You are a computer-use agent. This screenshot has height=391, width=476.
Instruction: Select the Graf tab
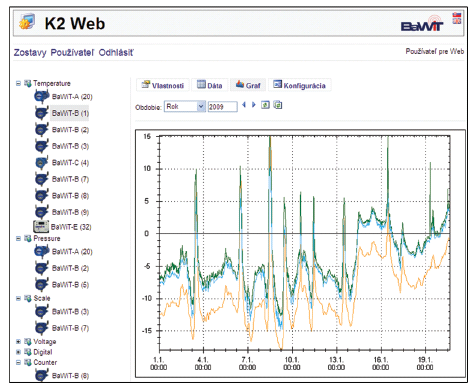pos(248,85)
